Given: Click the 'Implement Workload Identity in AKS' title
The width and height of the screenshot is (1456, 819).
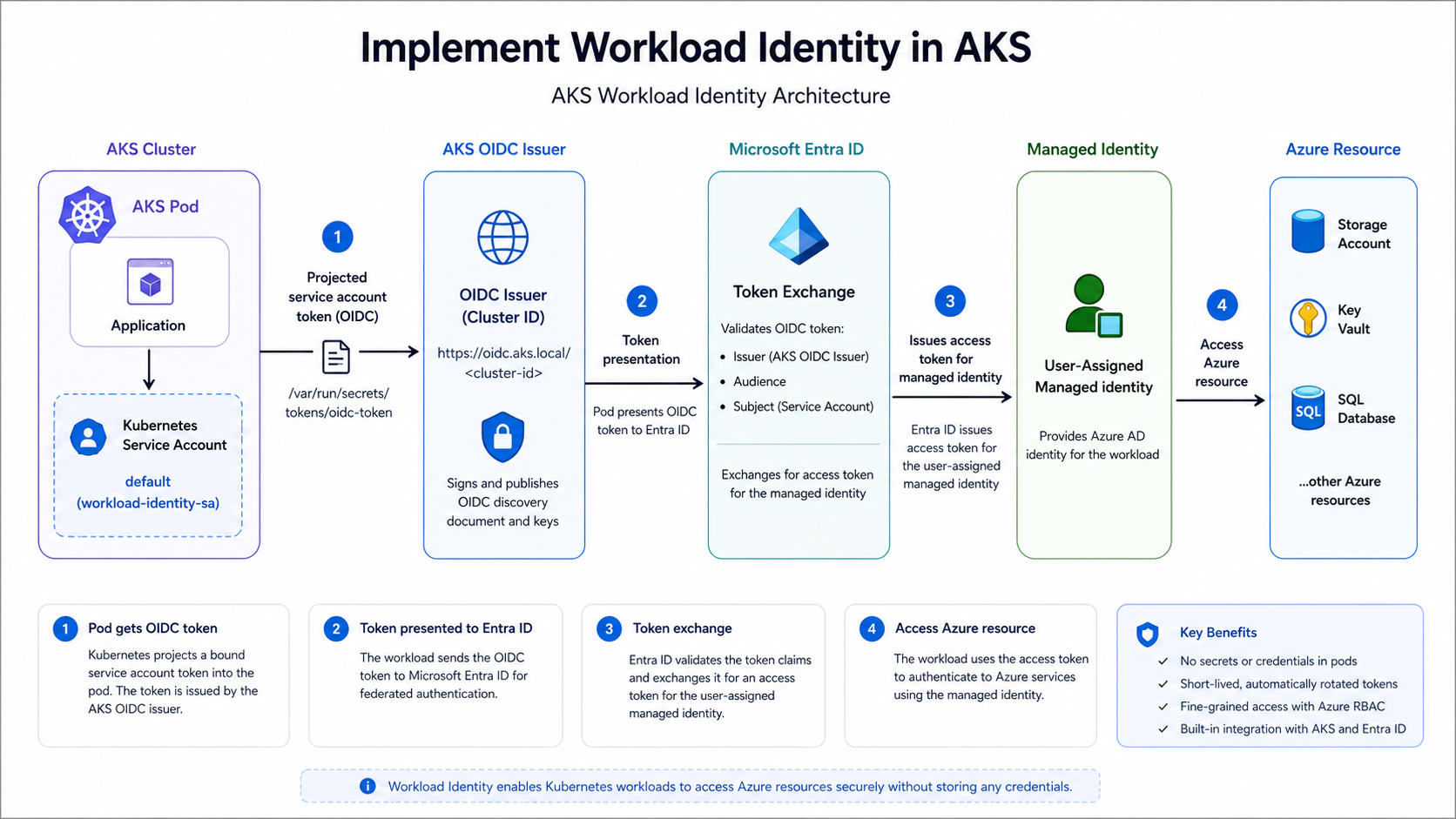Looking at the screenshot, I should tap(696, 48).
